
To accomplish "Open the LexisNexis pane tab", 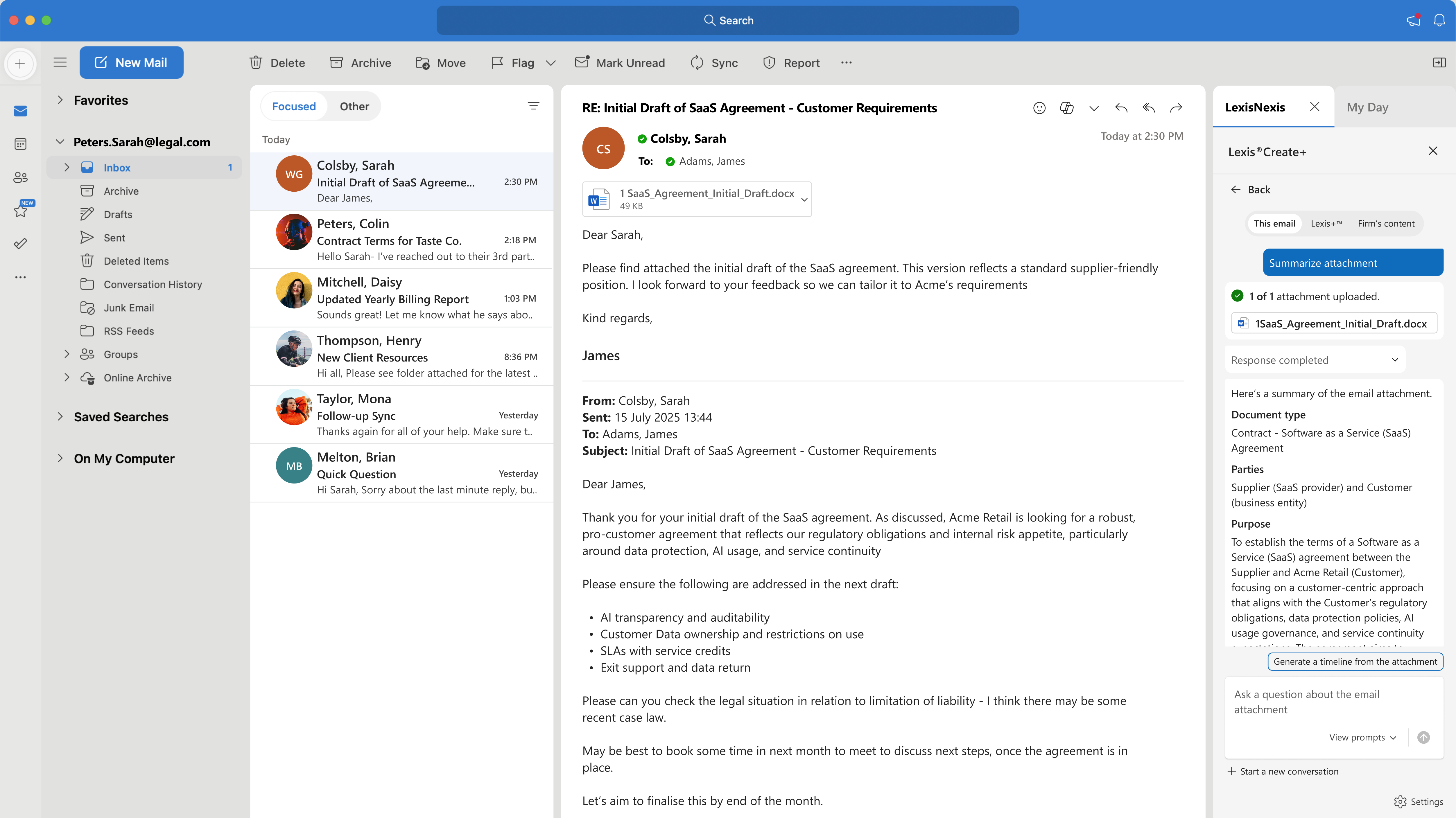I will click(x=1255, y=107).
